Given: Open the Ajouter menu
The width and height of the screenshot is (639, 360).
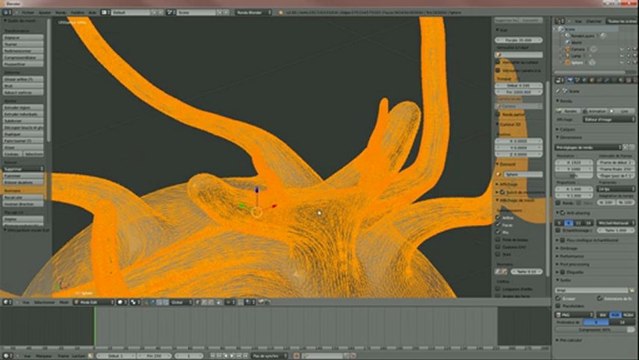Looking at the screenshot, I should click(44, 13).
